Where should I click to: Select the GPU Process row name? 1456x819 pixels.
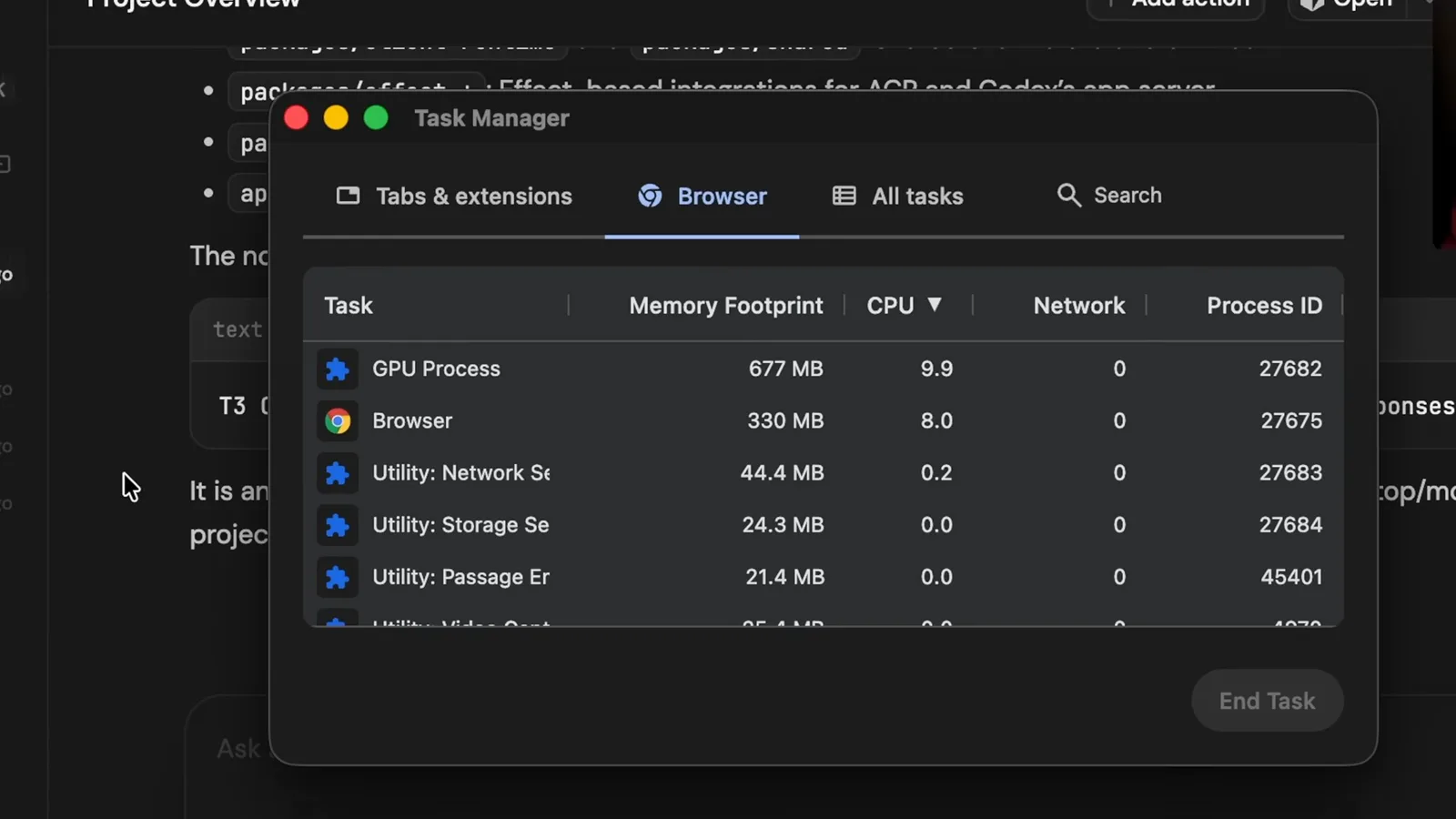click(436, 369)
